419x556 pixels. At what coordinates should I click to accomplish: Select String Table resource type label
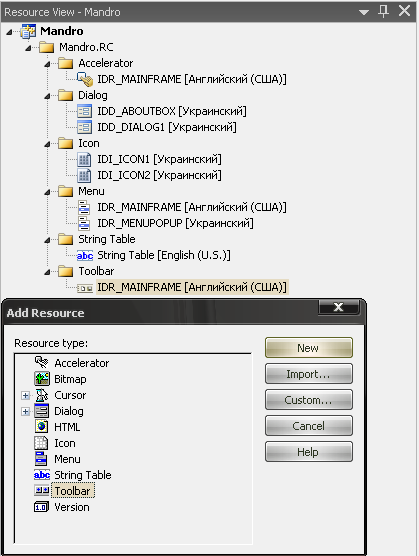tap(83, 475)
